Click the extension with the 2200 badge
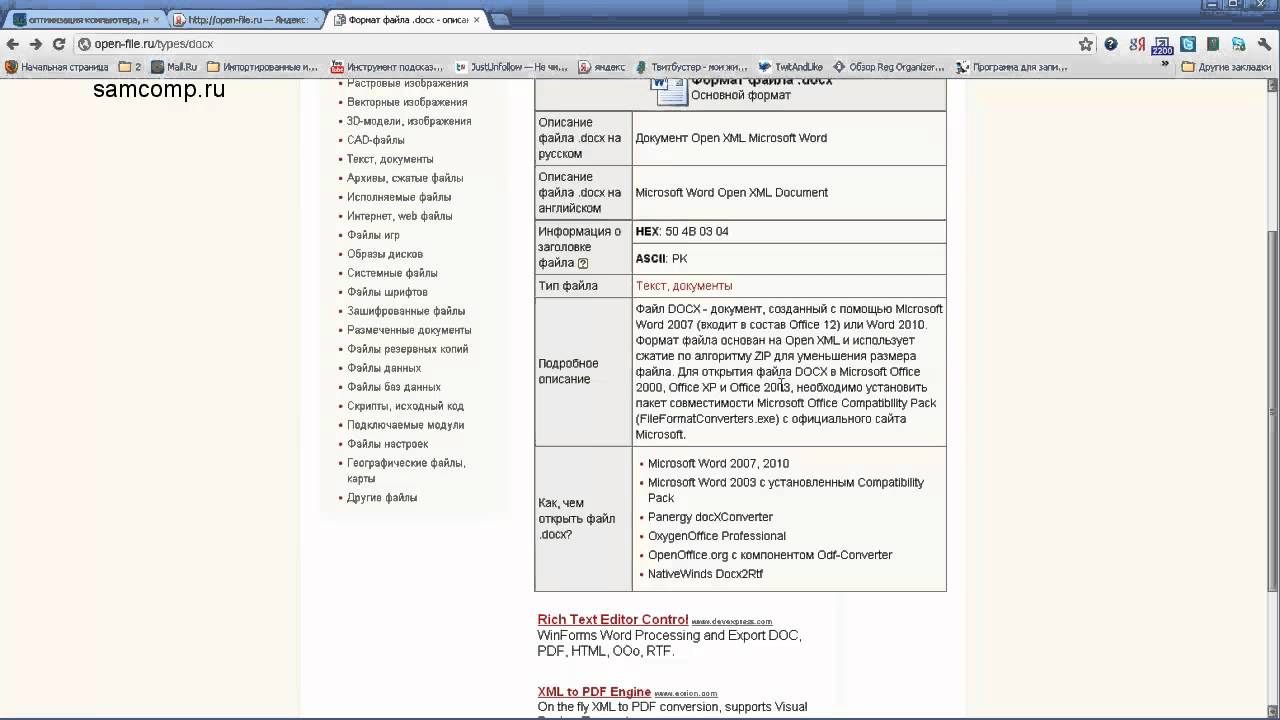 tap(1162, 45)
